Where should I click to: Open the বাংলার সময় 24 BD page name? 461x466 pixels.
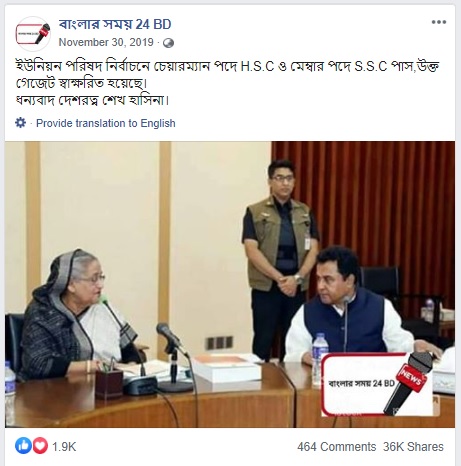[x=115, y=24]
